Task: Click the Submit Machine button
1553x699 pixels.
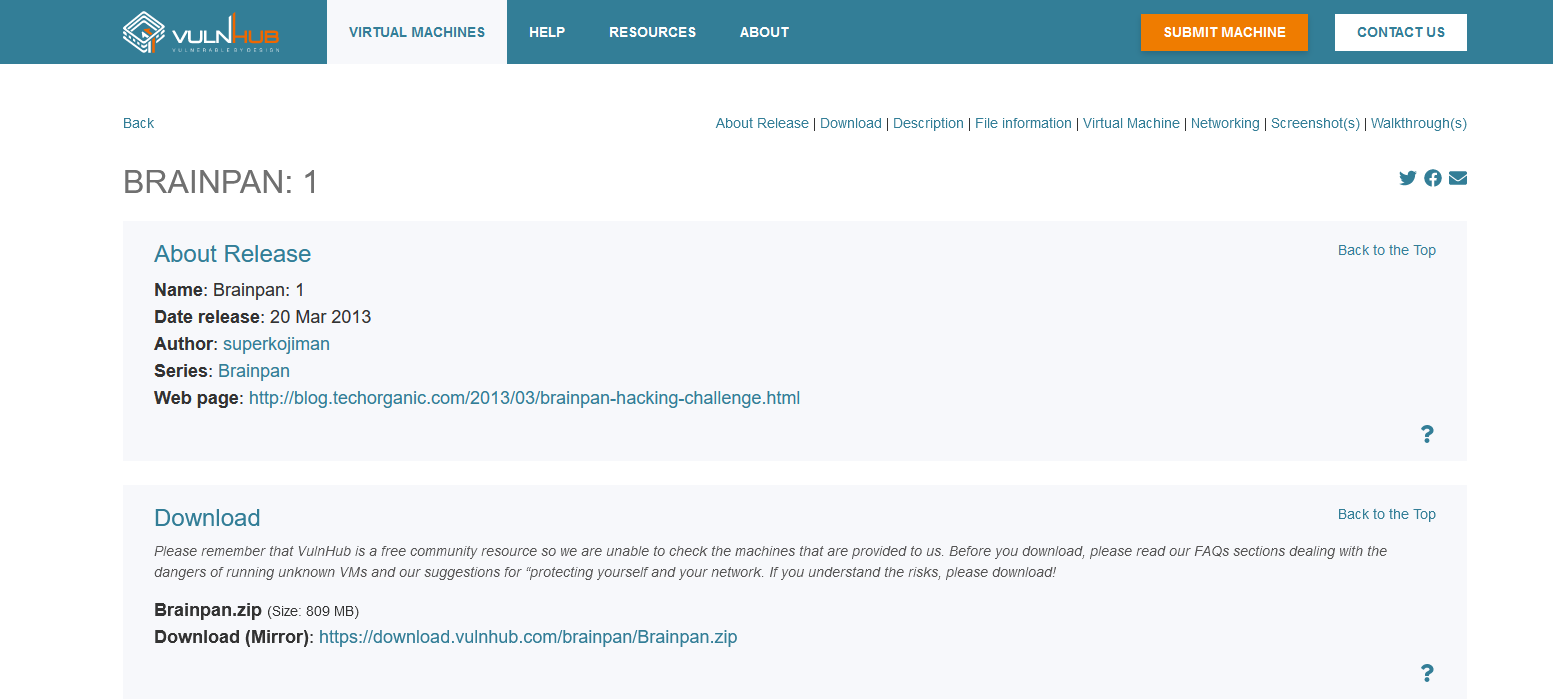Action: point(1224,32)
